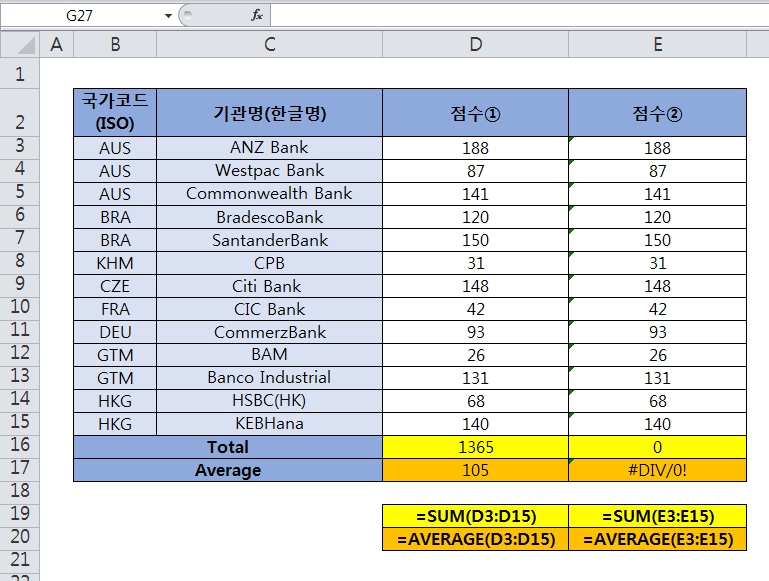Image resolution: width=769 pixels, height=581 pixels.
Task: Select row 19 header
Action: [20, 514]
